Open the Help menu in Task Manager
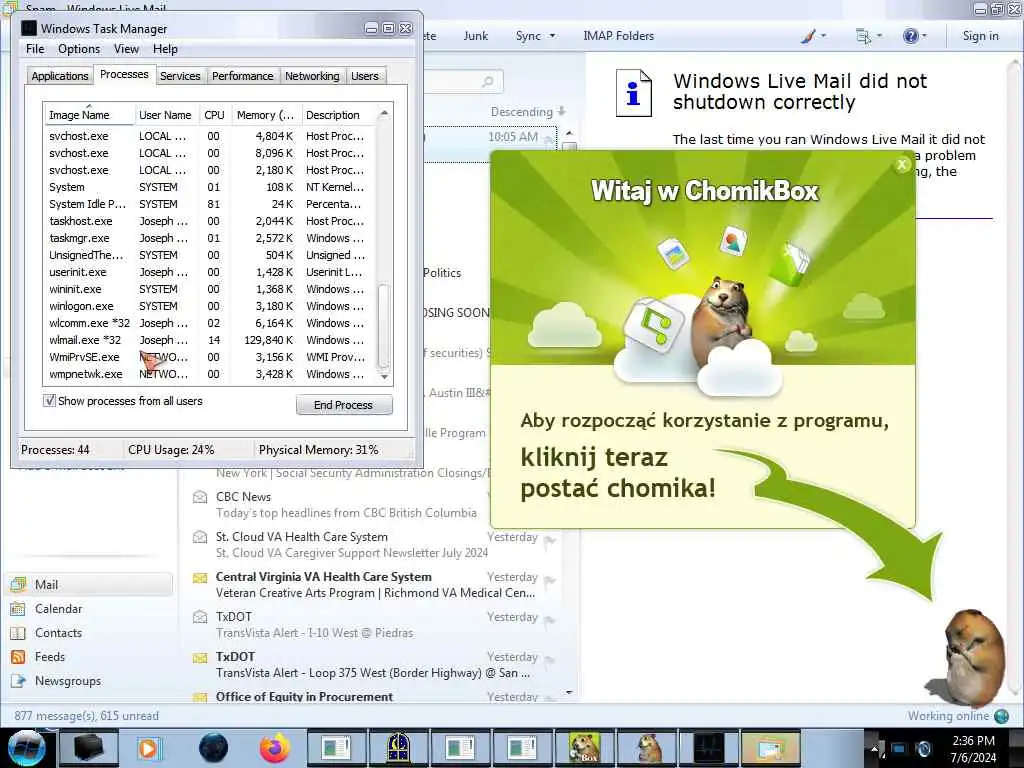This screenshot has width=1024, height=768. click(165, 49)
